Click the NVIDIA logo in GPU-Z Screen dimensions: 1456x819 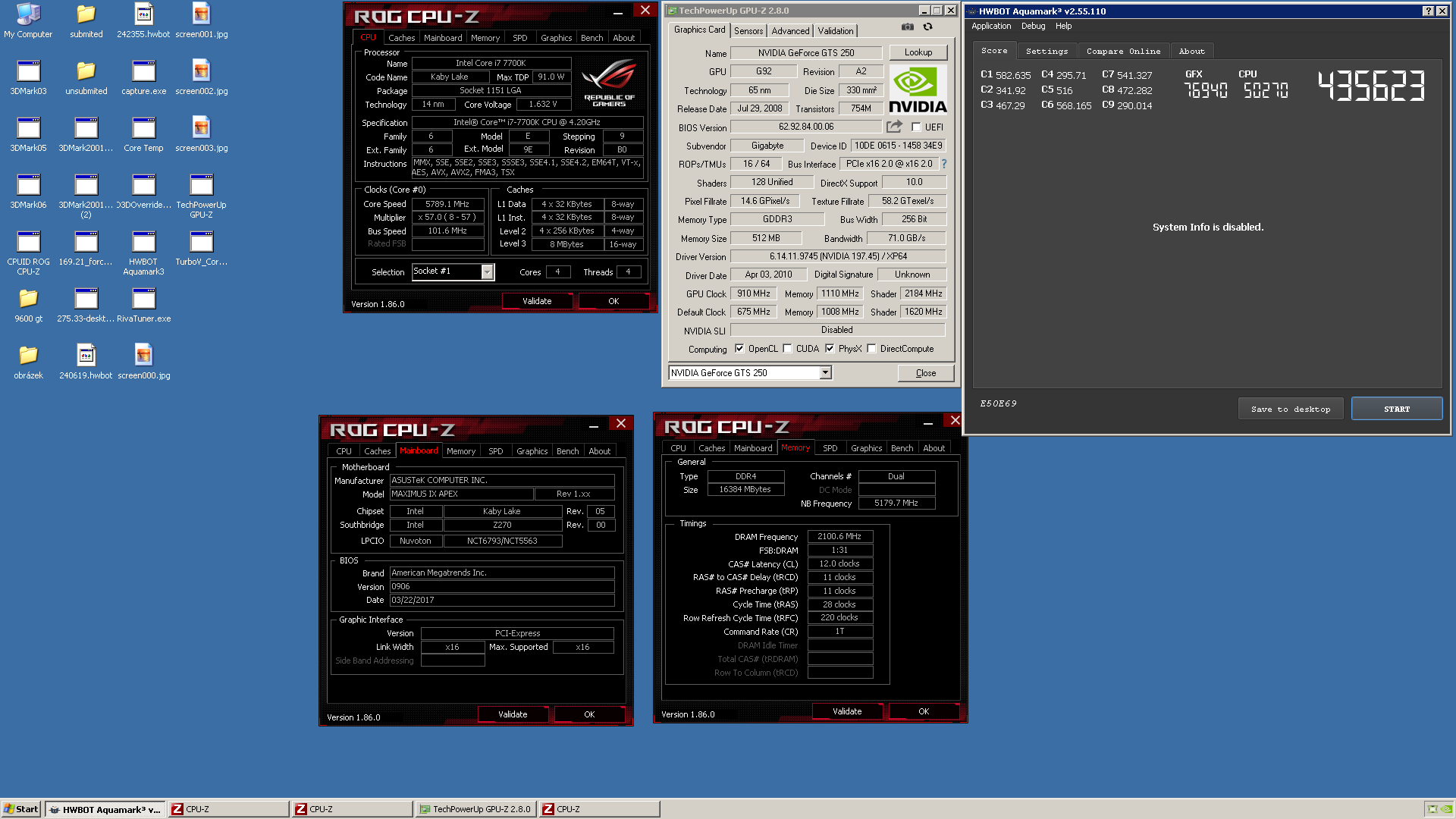pos(918,89)
